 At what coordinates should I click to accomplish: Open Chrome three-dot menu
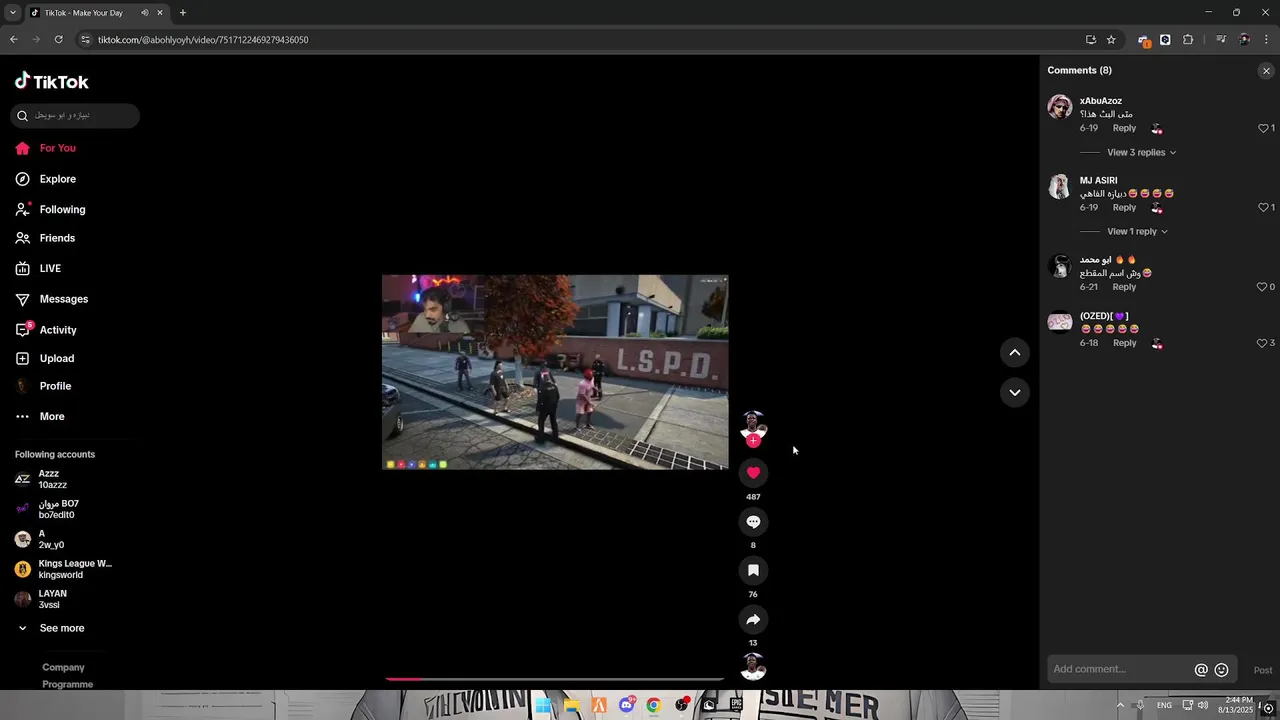point(1266,40)
